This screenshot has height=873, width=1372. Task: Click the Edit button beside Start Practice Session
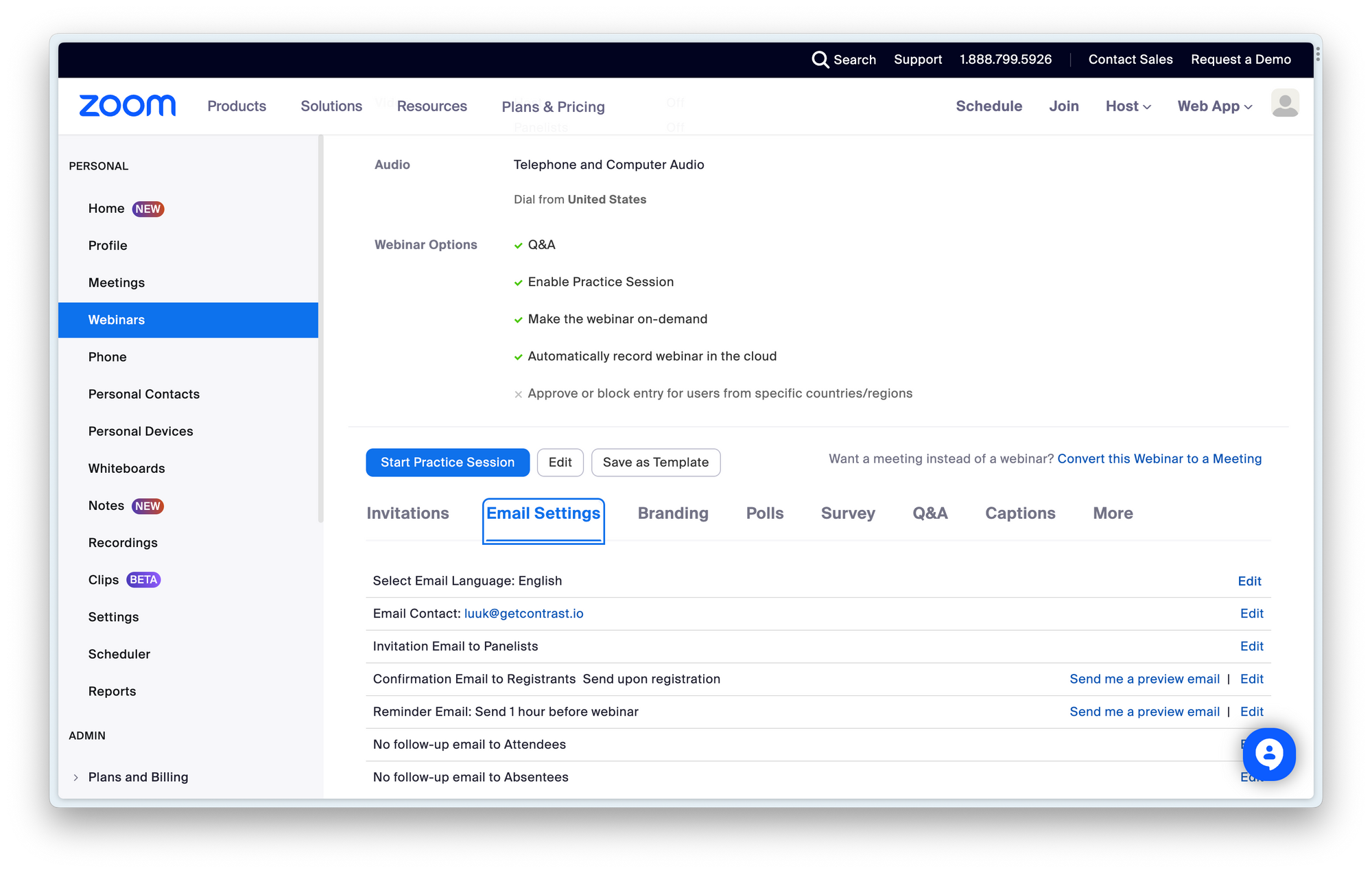point(560,463)
